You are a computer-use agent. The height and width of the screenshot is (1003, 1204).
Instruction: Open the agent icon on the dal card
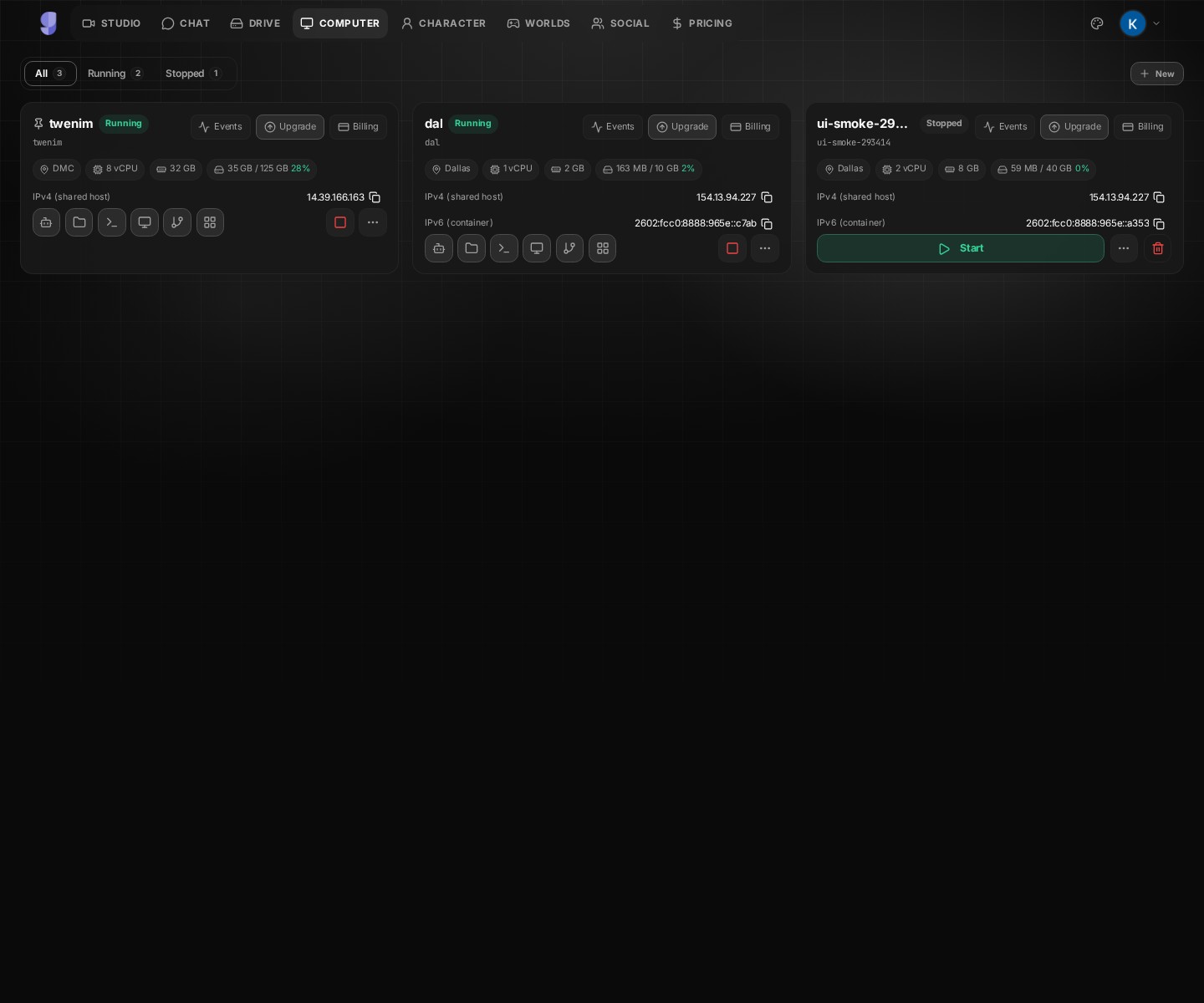coord(439,248)
